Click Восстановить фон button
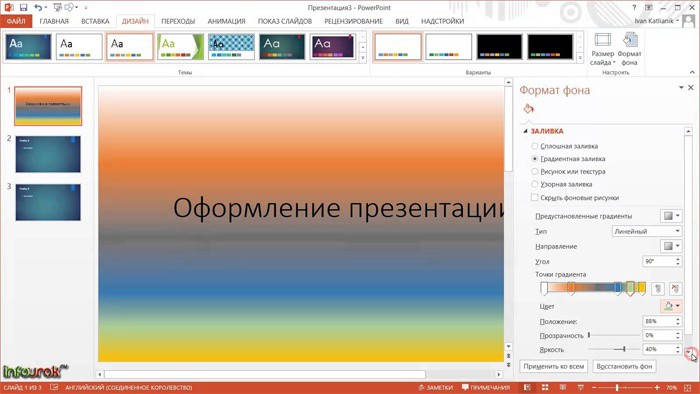 [624, 366]
